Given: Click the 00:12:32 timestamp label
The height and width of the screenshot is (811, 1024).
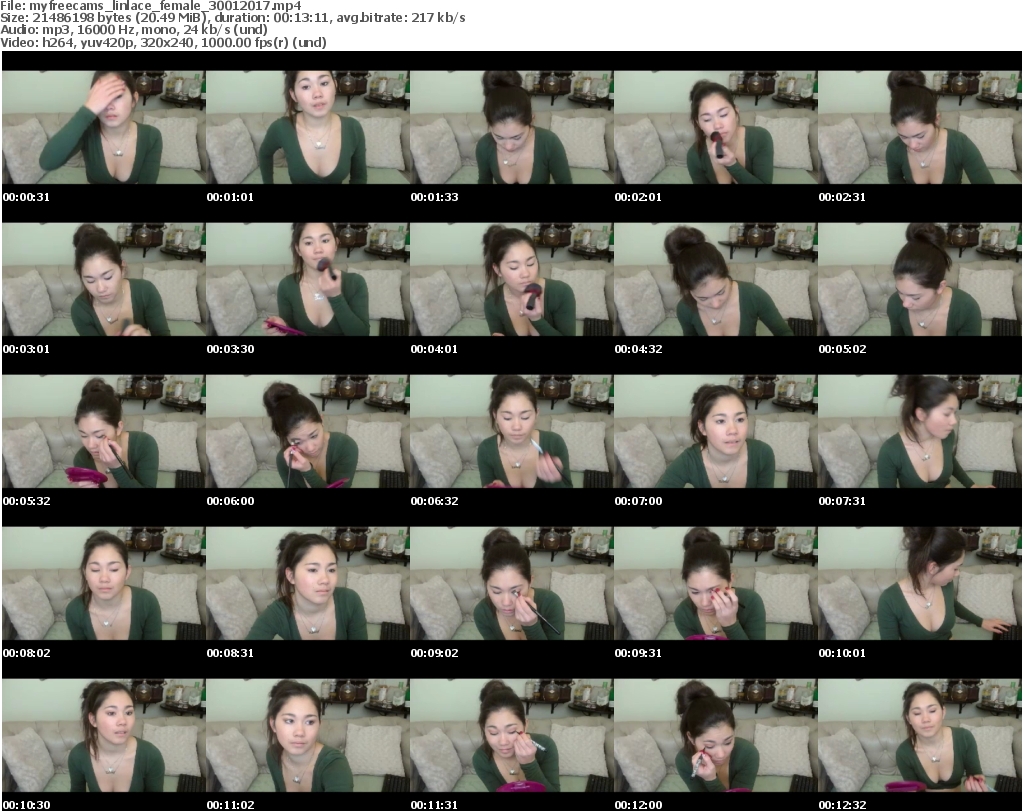Looking at the screenshot, I should pos(842,805).
